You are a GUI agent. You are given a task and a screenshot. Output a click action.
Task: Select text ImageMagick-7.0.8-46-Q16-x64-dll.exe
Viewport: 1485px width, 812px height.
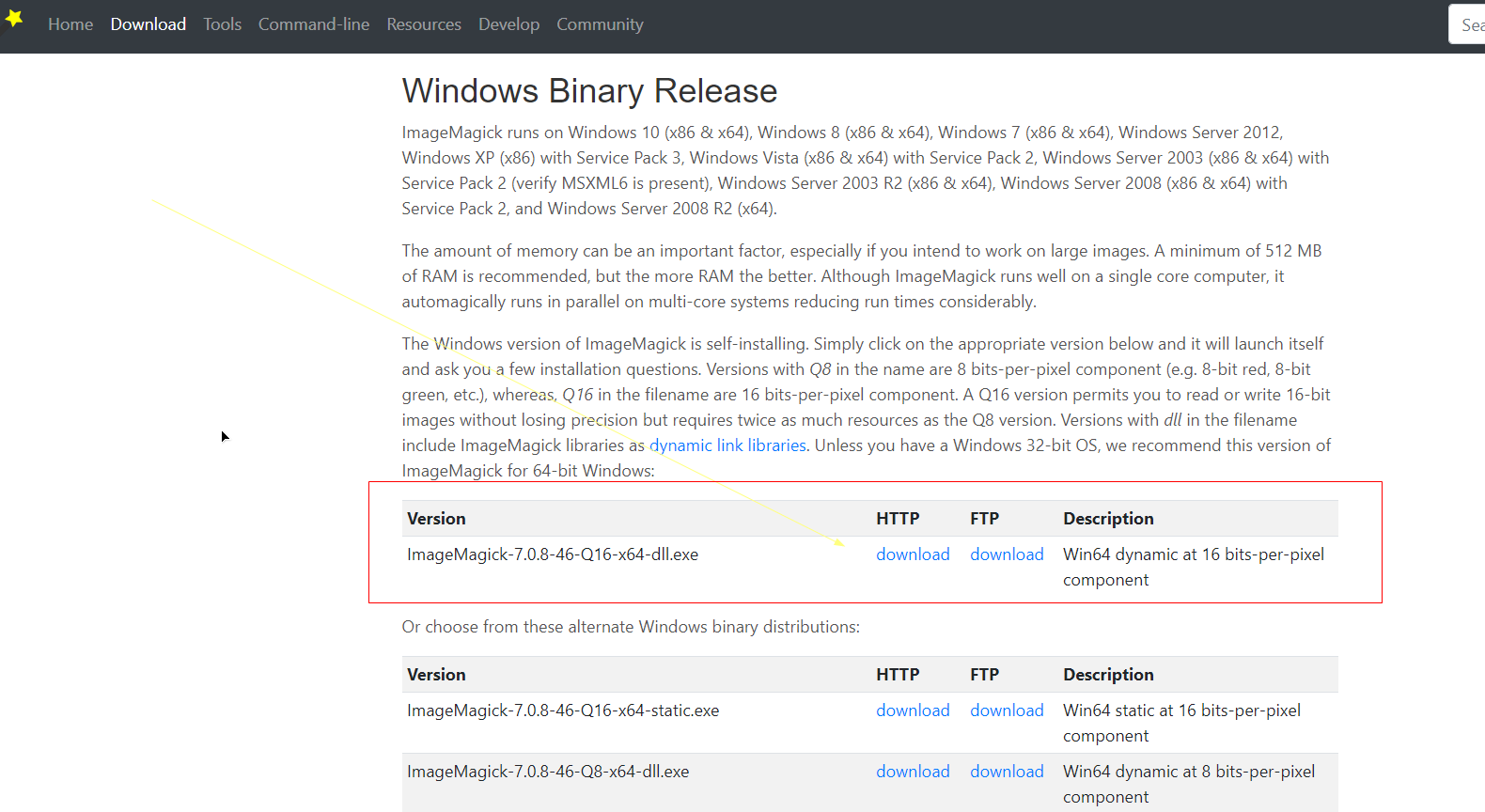click(x=553, y=554)
